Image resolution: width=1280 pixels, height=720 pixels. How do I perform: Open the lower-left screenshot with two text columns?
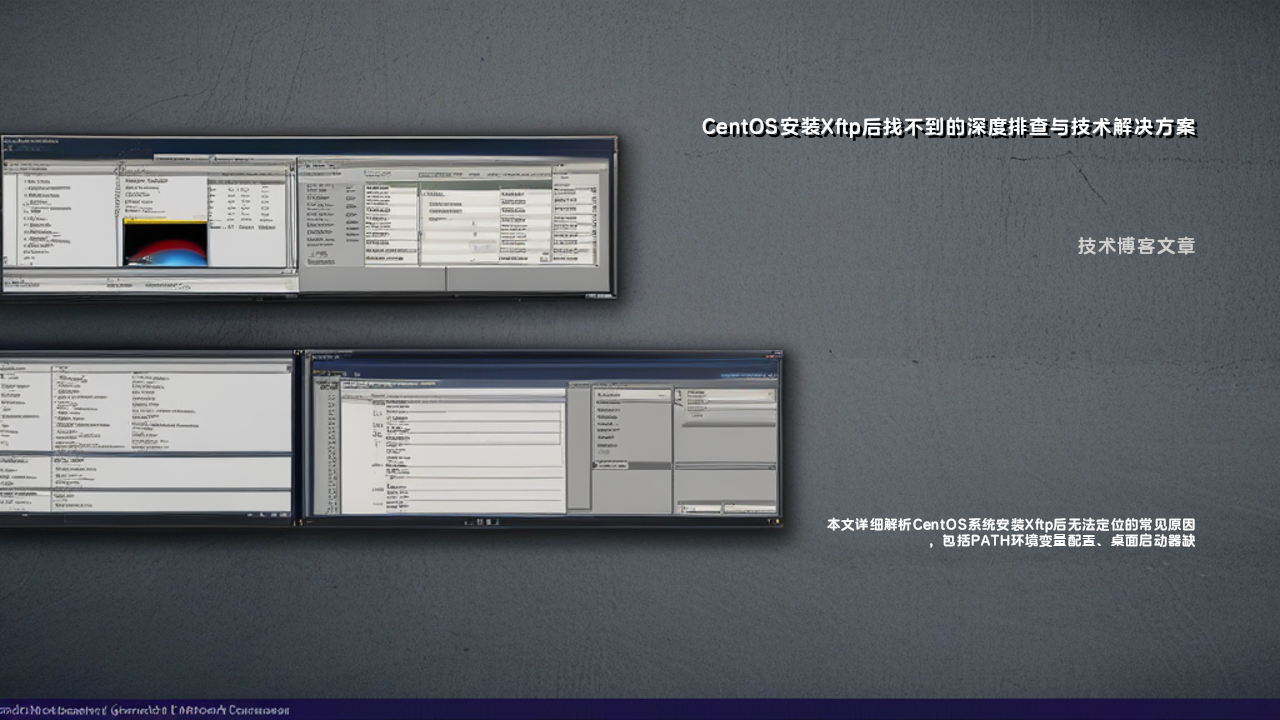[148, 438]
